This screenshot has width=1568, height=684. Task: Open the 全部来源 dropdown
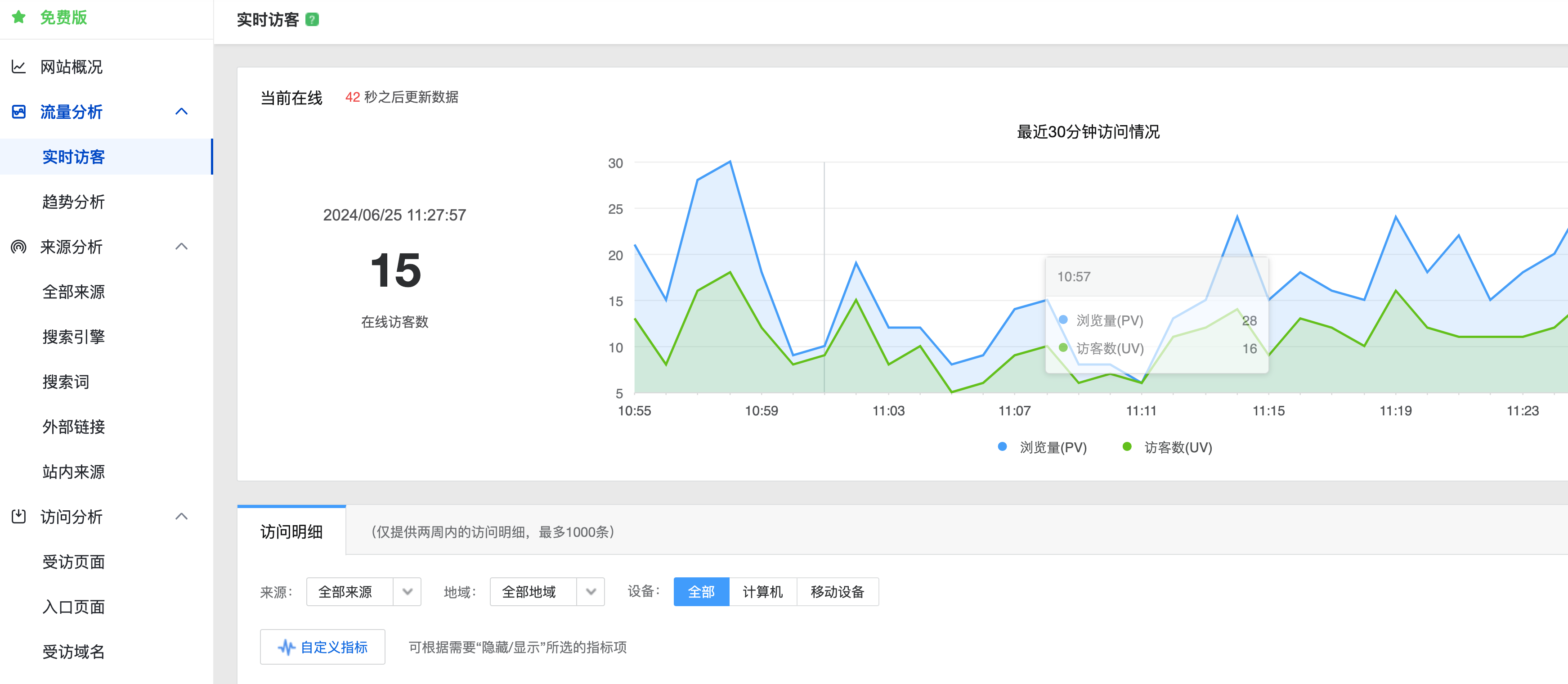363,591
